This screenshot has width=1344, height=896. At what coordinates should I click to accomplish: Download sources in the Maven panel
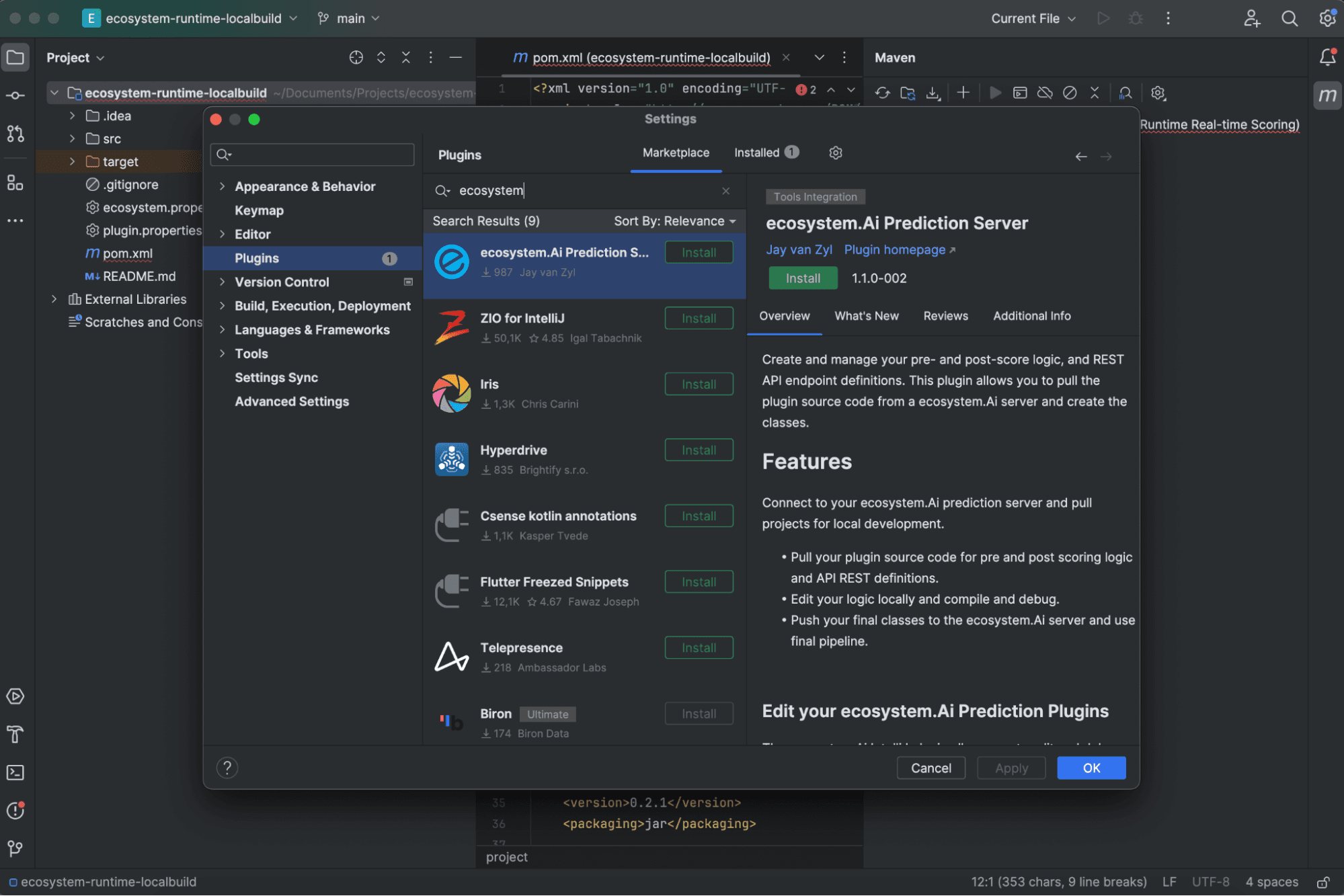click(x=933, y=93)
